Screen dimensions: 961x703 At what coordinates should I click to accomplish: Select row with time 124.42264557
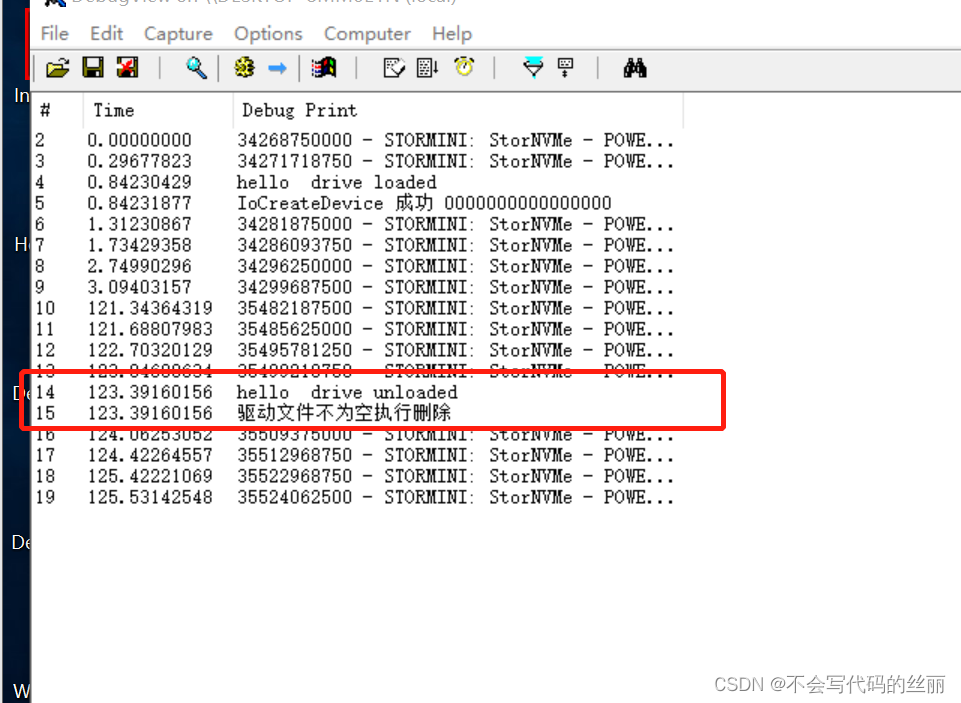pyautogui.click(x=357, y=455)
